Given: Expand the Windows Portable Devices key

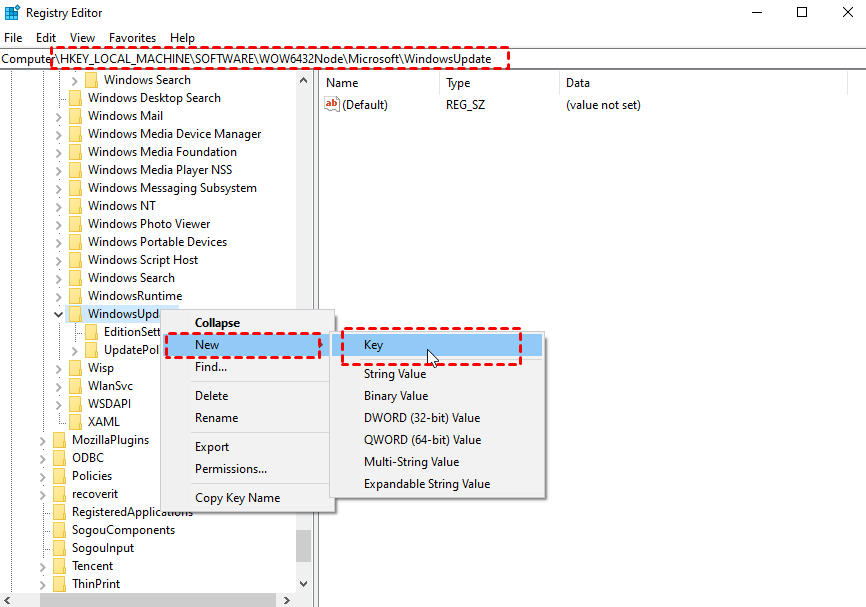Looking at the screenshot, I should pos(59,243).
